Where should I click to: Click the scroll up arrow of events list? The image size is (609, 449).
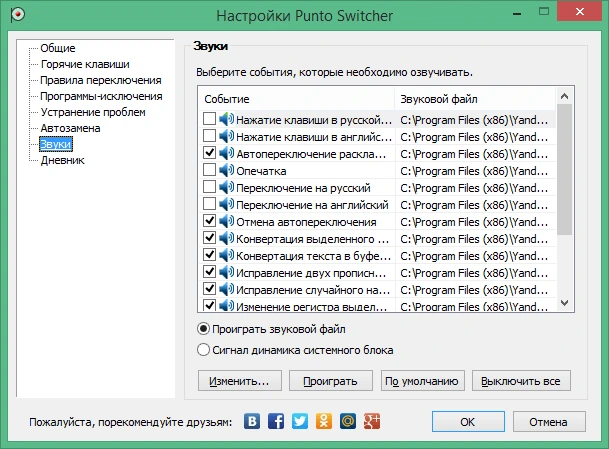564,96
